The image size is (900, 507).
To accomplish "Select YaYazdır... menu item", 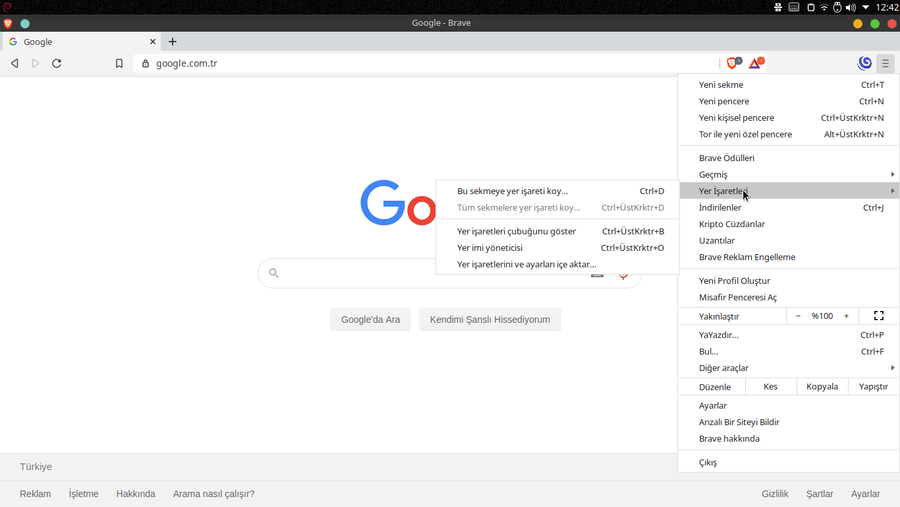I will [789, 335].
